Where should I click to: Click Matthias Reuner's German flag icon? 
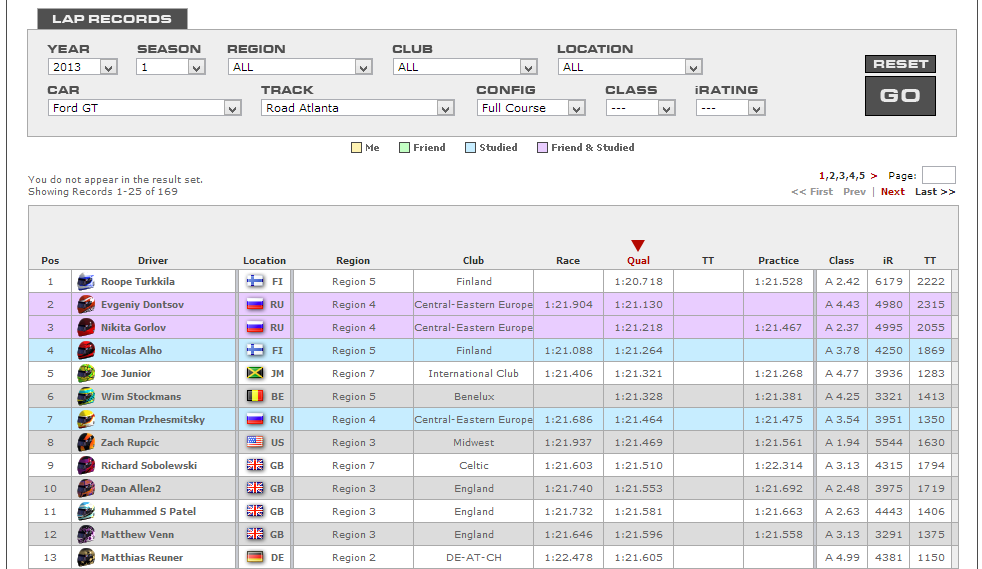(x=255, y=558)
